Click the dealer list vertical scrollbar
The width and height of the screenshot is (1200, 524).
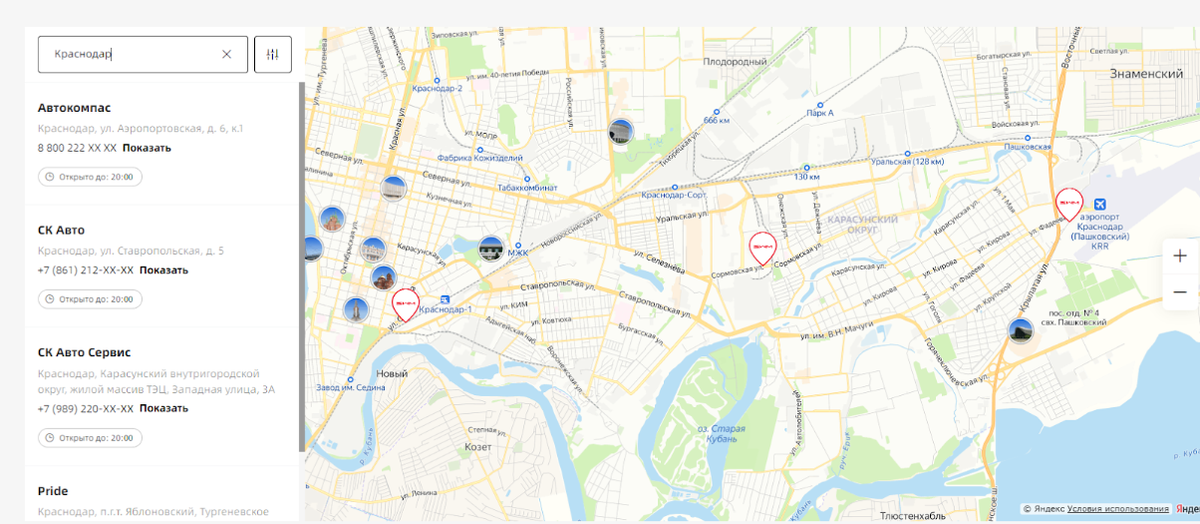(302, 267)
